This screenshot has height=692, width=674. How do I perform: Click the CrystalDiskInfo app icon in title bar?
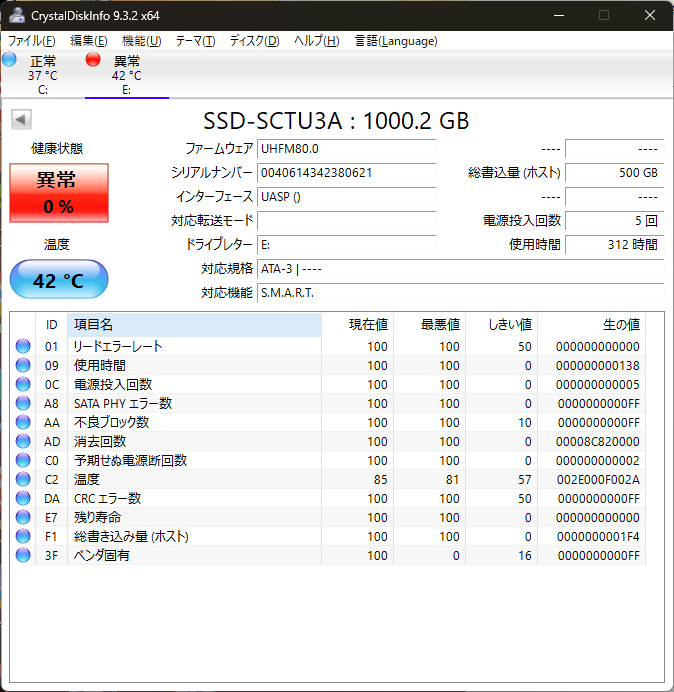[x=17, y=15]
